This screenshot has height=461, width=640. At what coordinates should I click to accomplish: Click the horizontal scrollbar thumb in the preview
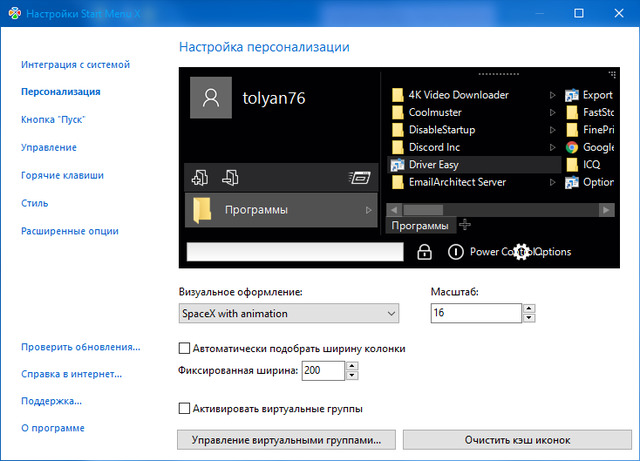(x=423, y=210)
